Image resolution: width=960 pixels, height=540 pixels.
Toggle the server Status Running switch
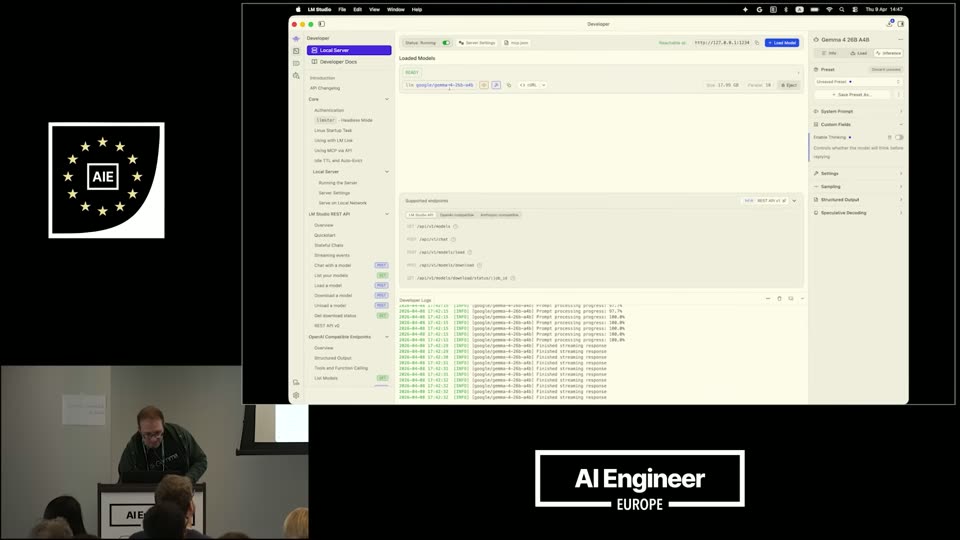click(446, 43)
